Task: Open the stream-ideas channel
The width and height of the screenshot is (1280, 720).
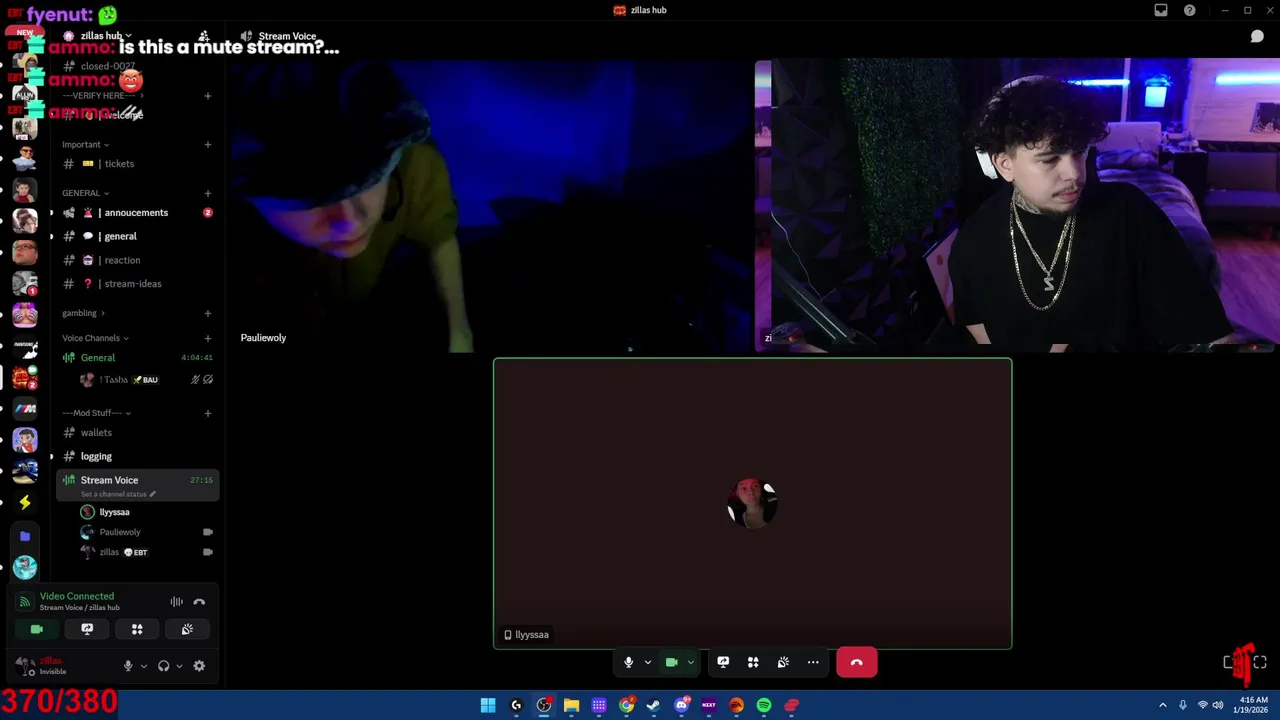Action: [137, 284]
